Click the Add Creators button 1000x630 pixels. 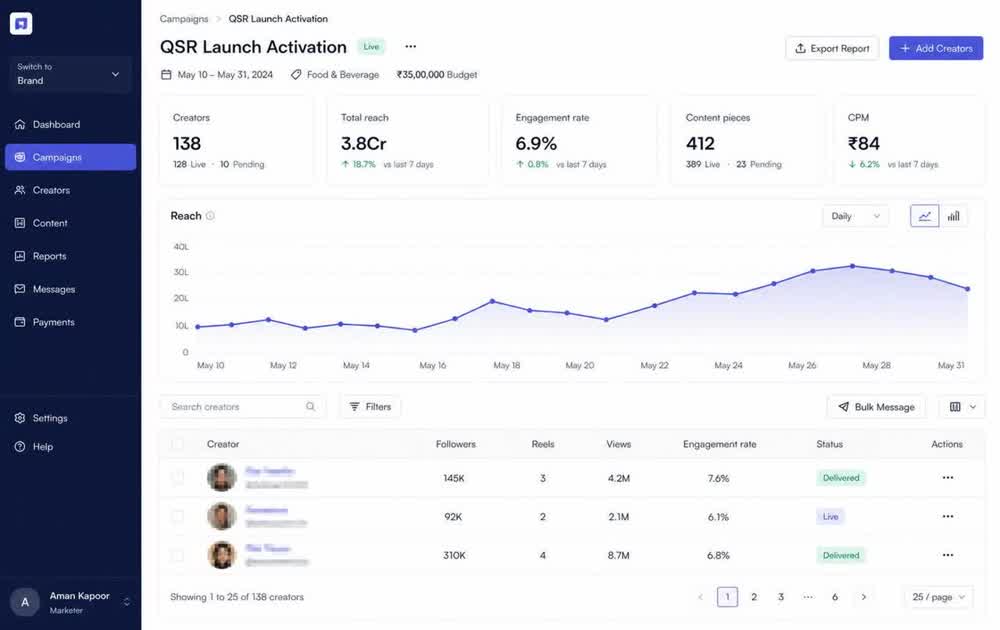click(936, 48)
